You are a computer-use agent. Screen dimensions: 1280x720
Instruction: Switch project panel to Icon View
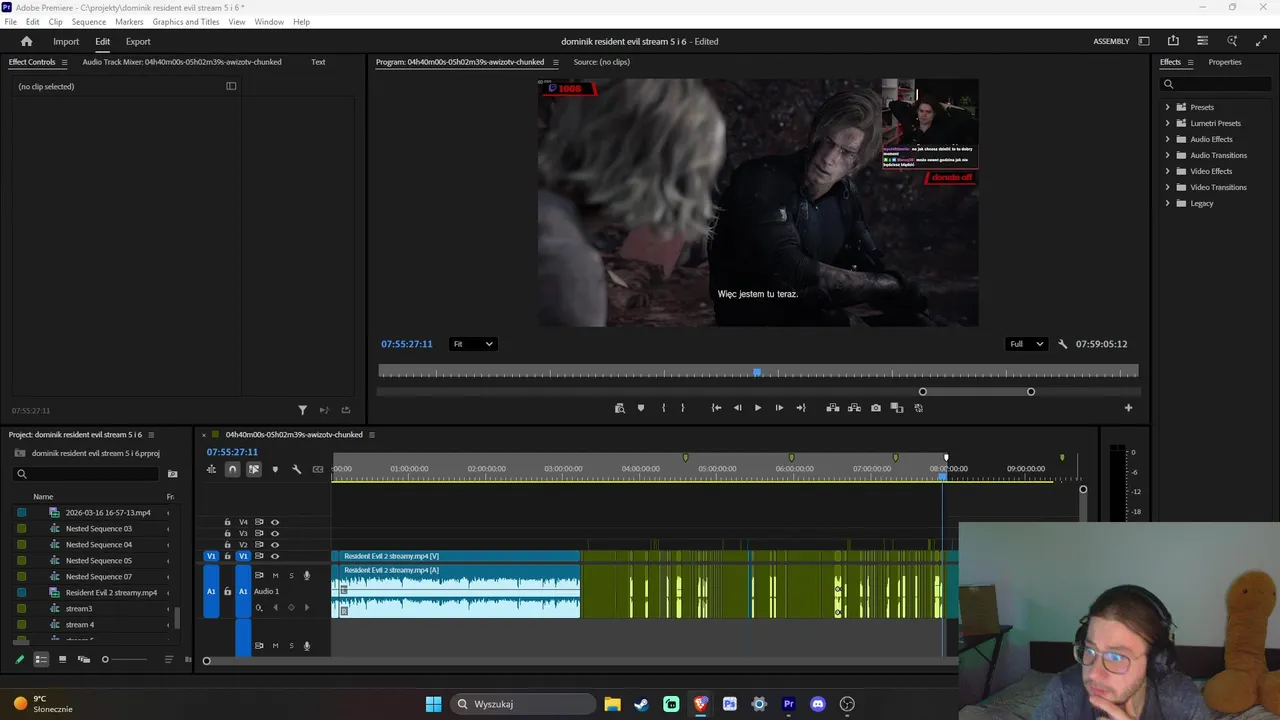click(62, 660)
